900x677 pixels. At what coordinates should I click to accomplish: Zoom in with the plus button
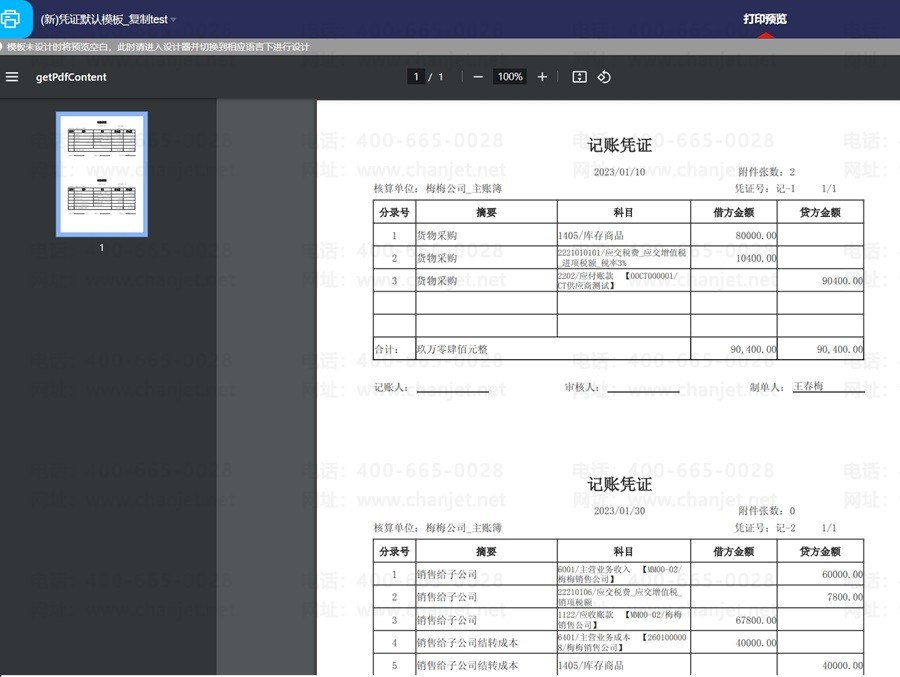tap(542, 77)
